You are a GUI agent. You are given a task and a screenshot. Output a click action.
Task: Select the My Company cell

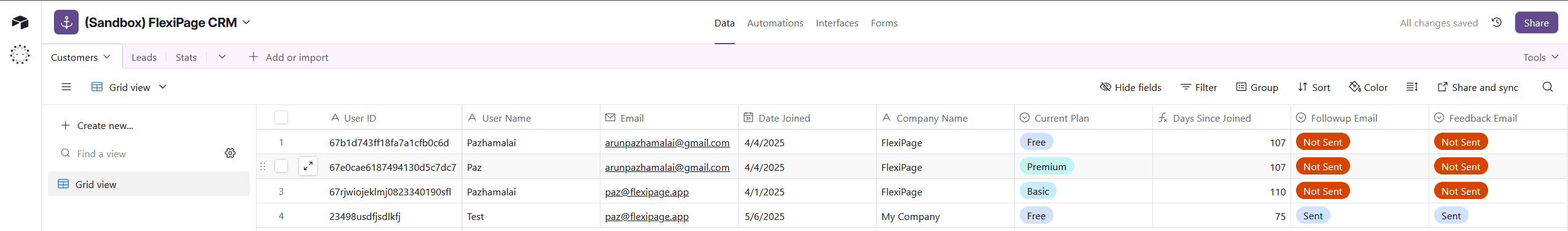click(945, 216)
